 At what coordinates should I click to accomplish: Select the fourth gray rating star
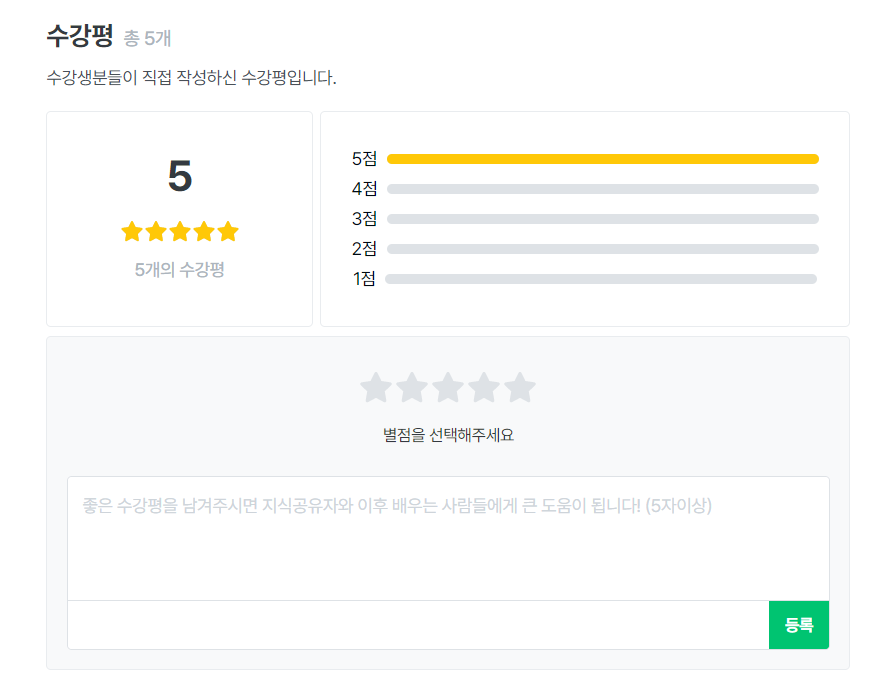(x=484, y=388)
